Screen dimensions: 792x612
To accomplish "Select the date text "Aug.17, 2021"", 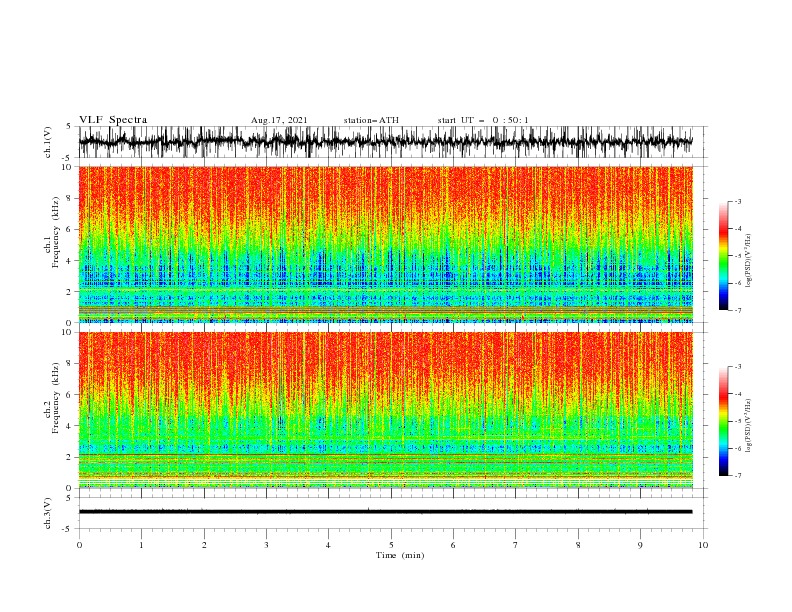I will tap(279, 120).
